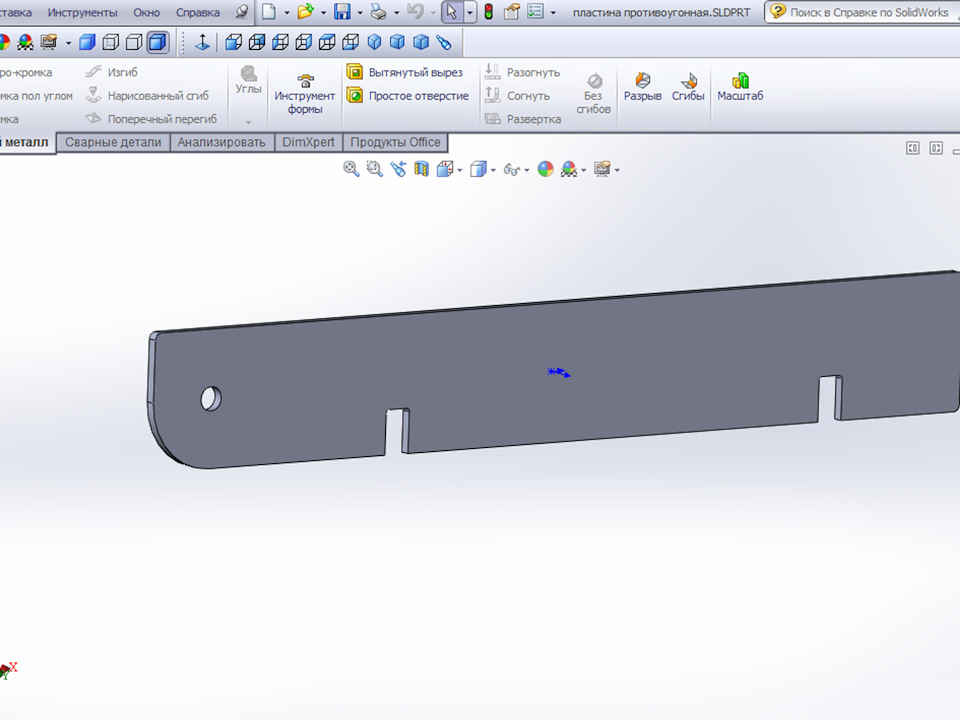Create a new document
The width and height of the screenshot is (960, 720).
(269, 12)
